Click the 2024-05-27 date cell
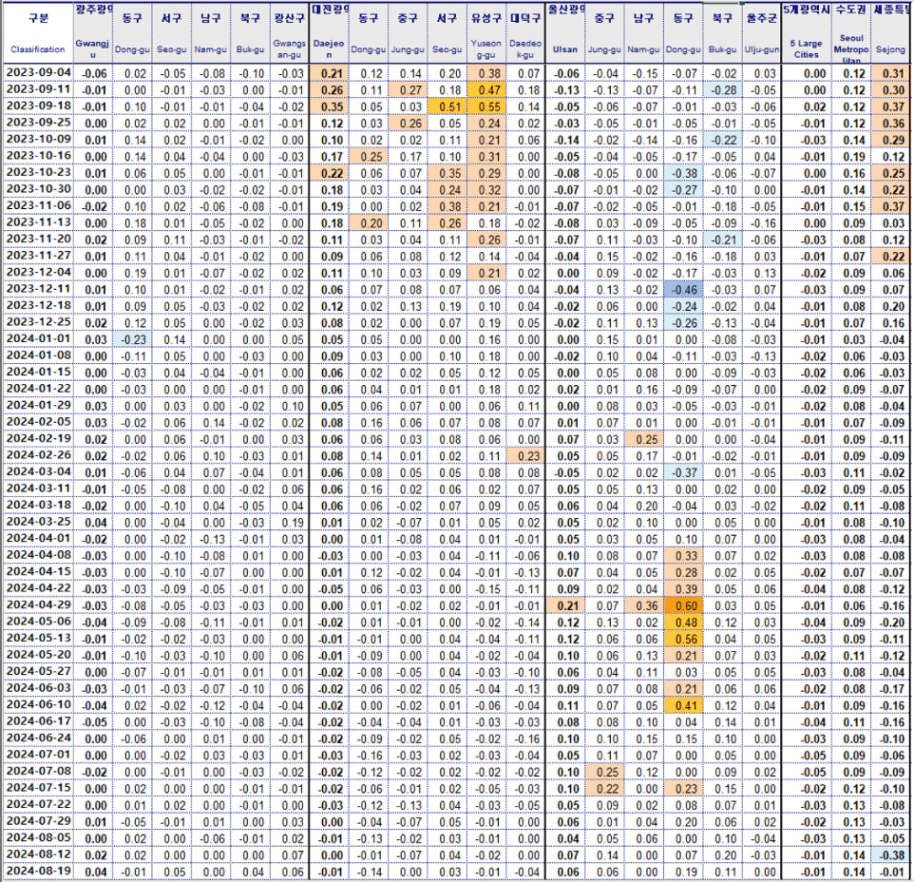The image size is (914, 882). (x=38, y=671)
